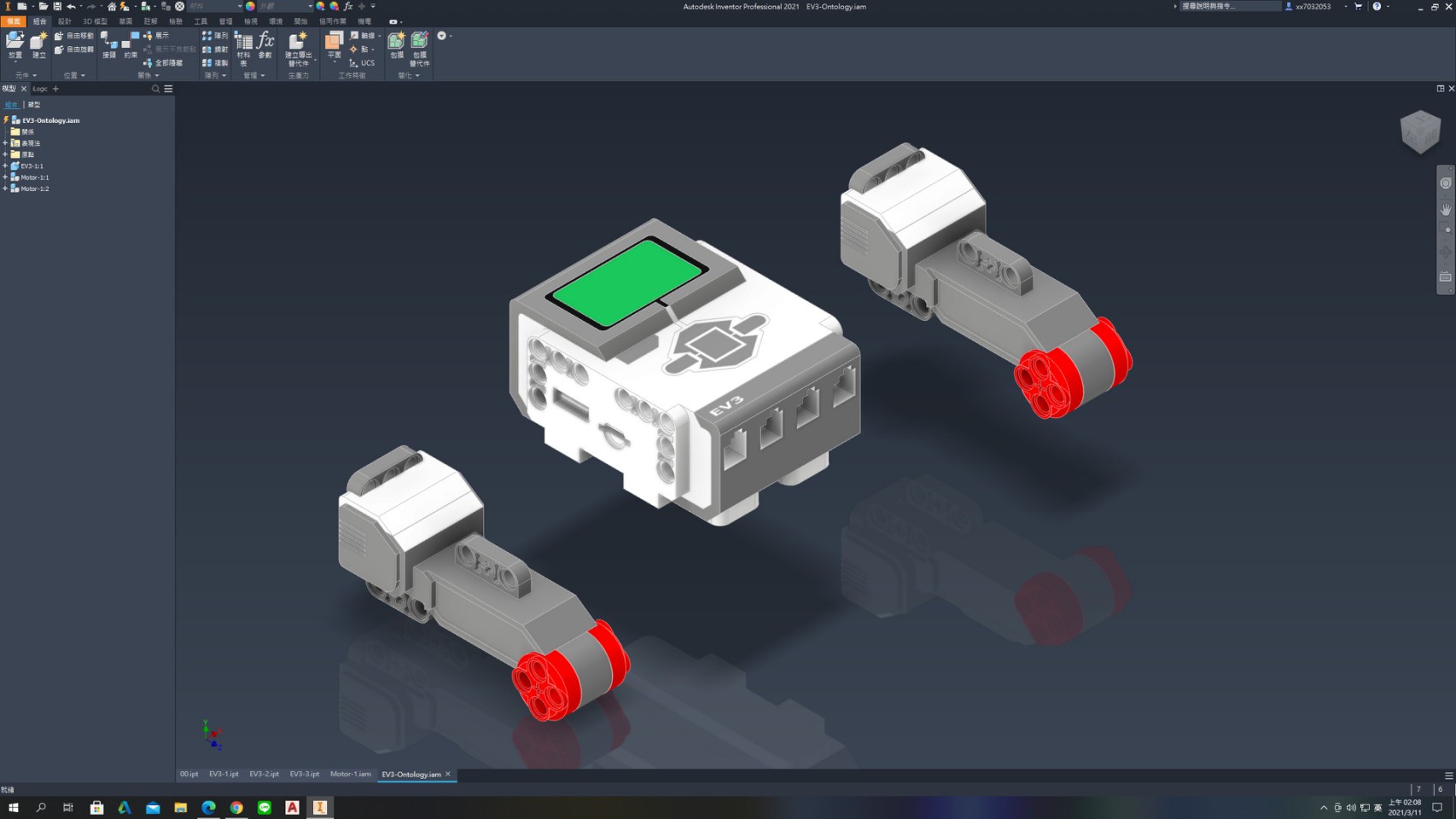This screenshot has height=819, width=1456.
Task: Click the search icon in browser panel
Action: [155, 89]
